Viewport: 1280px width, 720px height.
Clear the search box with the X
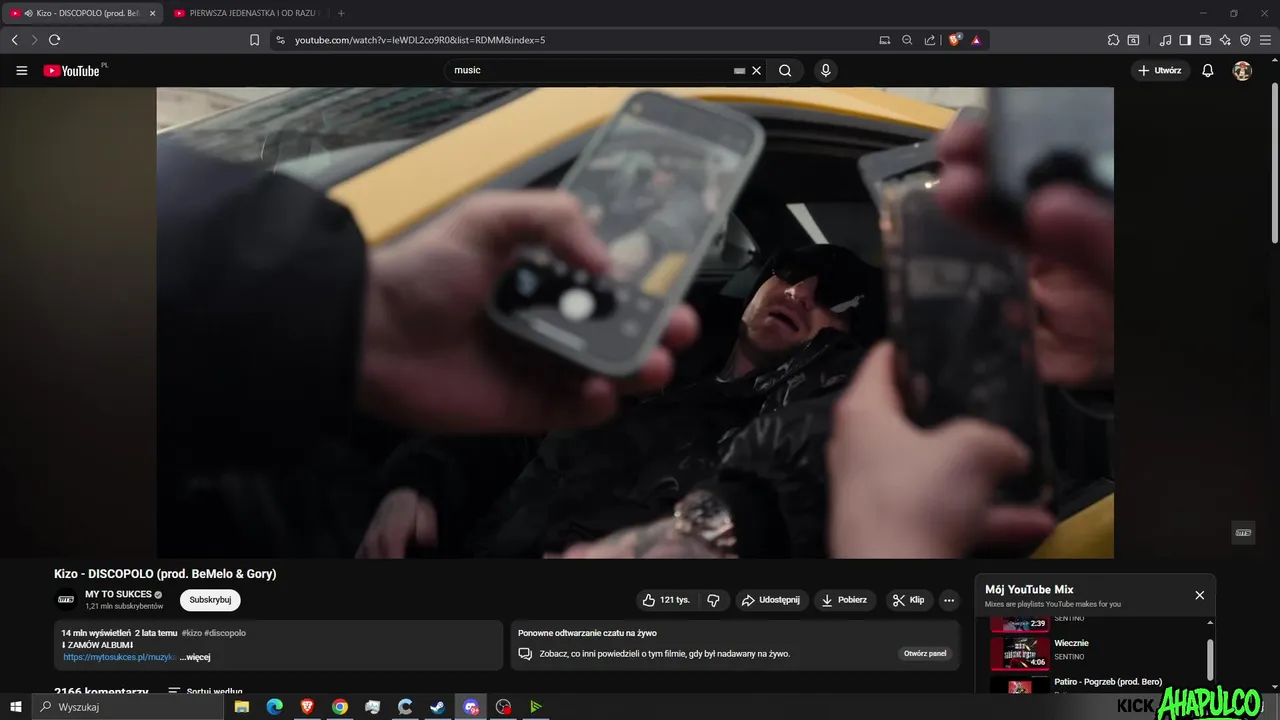[757, 70]
